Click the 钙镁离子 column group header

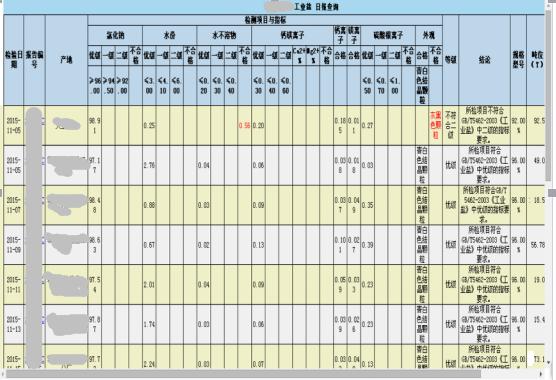coord(293,35)
